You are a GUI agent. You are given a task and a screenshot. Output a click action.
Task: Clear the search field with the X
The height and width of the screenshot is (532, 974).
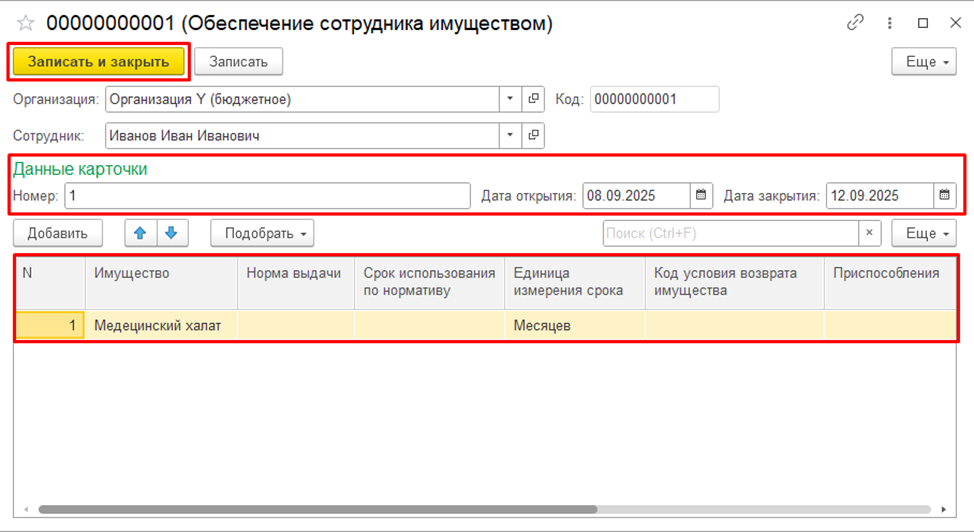pyautogui.click(x=870, y=233)
